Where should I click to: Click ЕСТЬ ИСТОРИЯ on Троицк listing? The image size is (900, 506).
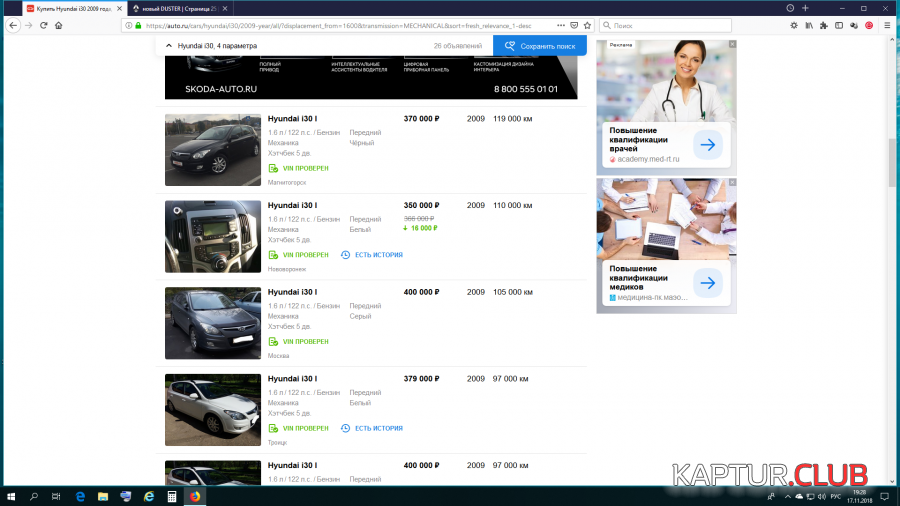point(371,428)
